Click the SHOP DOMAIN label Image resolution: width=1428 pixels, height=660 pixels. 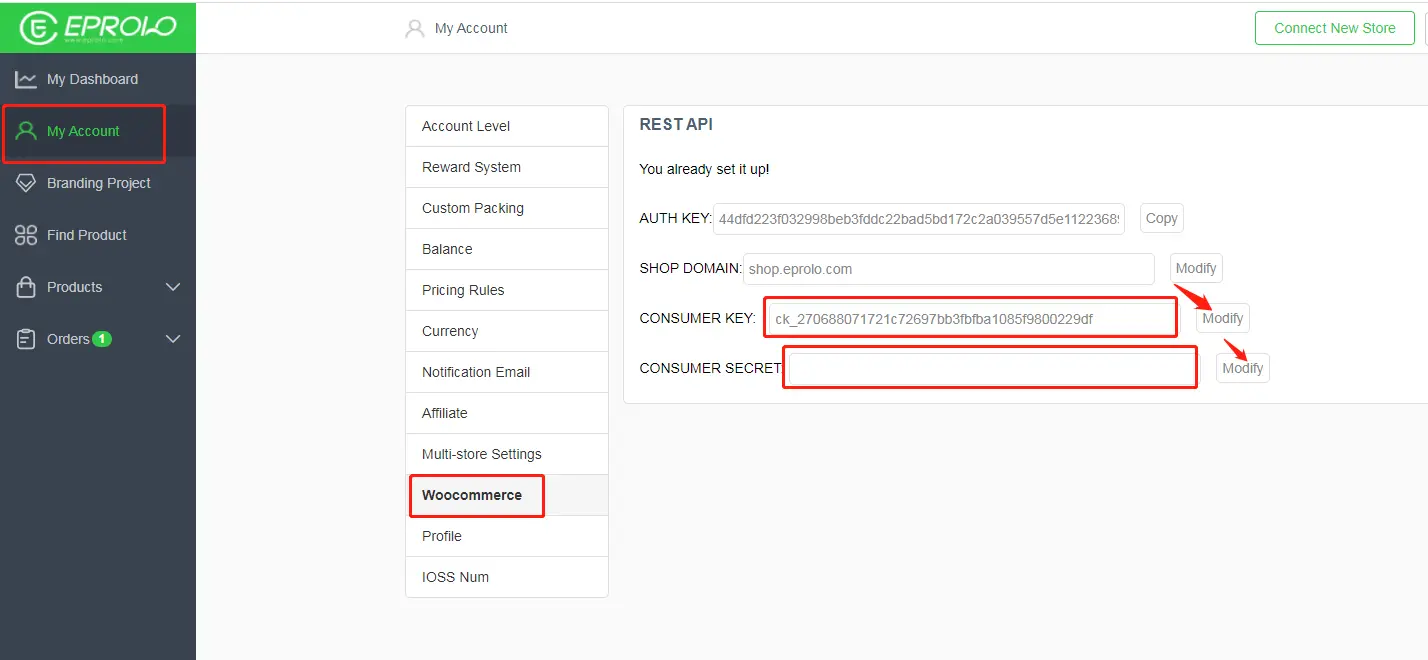pyautogui.click(x=690, y=268)
